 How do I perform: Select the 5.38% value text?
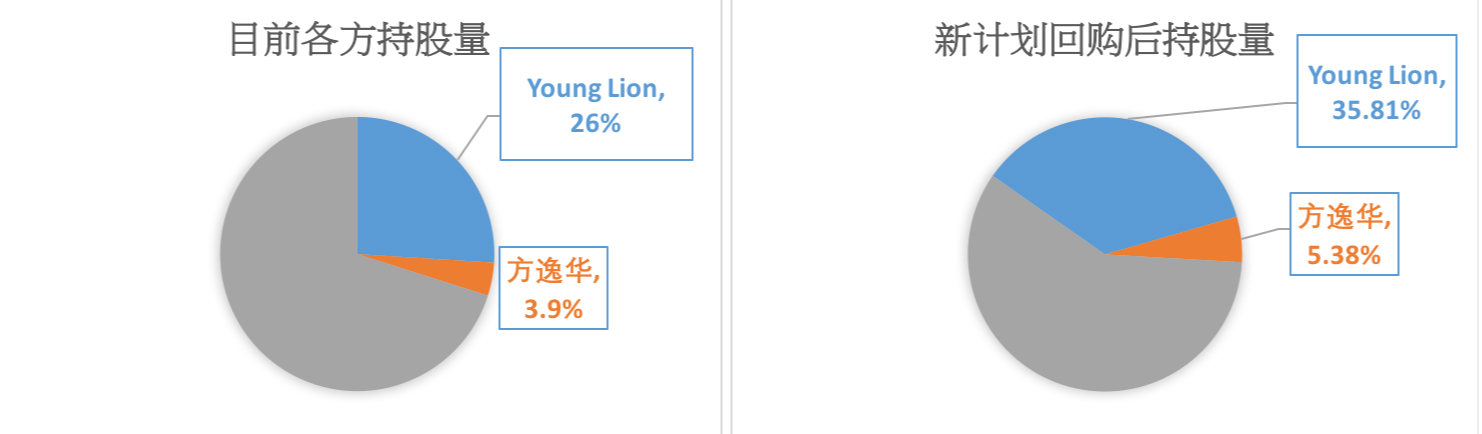[1343, 256]
